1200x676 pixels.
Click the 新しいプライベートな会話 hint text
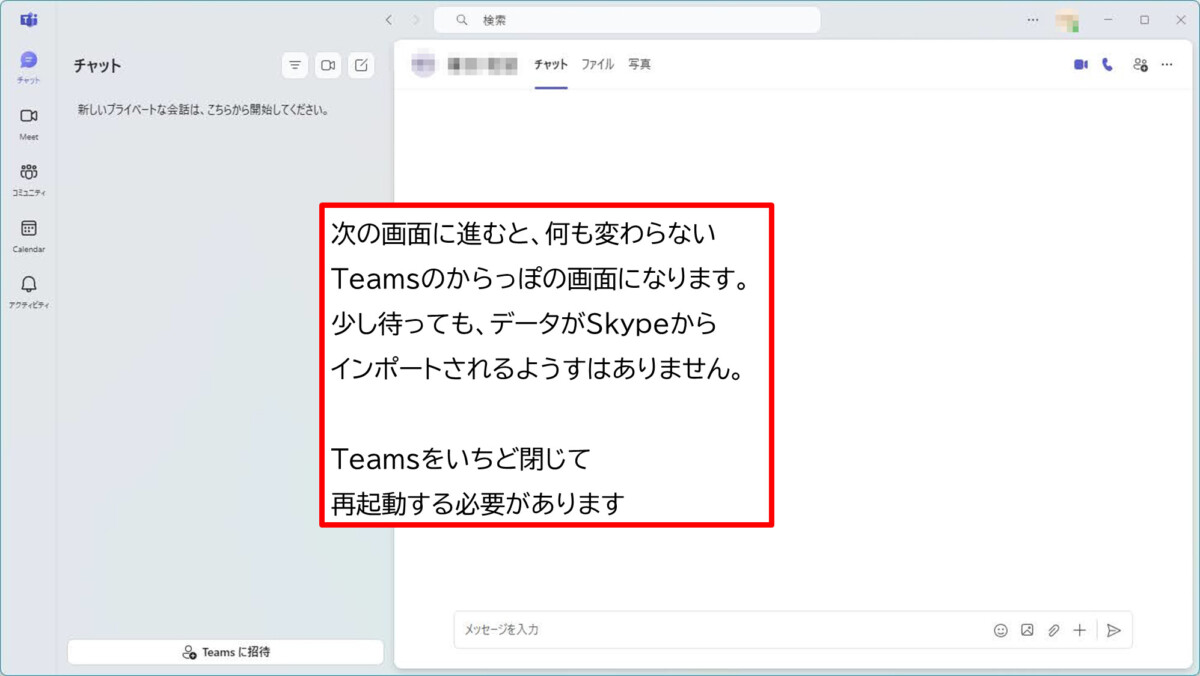(x=203, y=110)
